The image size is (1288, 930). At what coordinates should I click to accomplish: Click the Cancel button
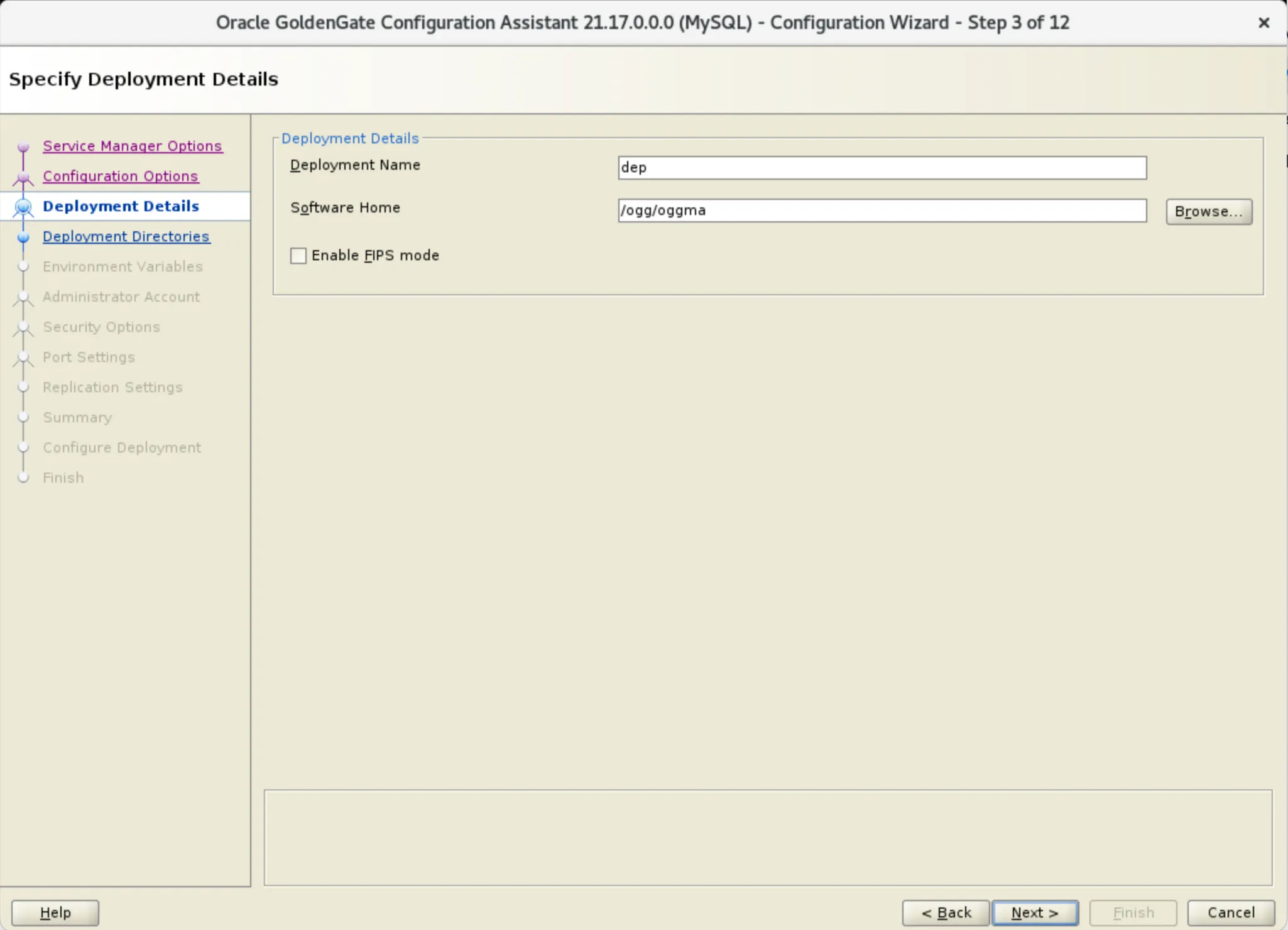click(1230, 911)
